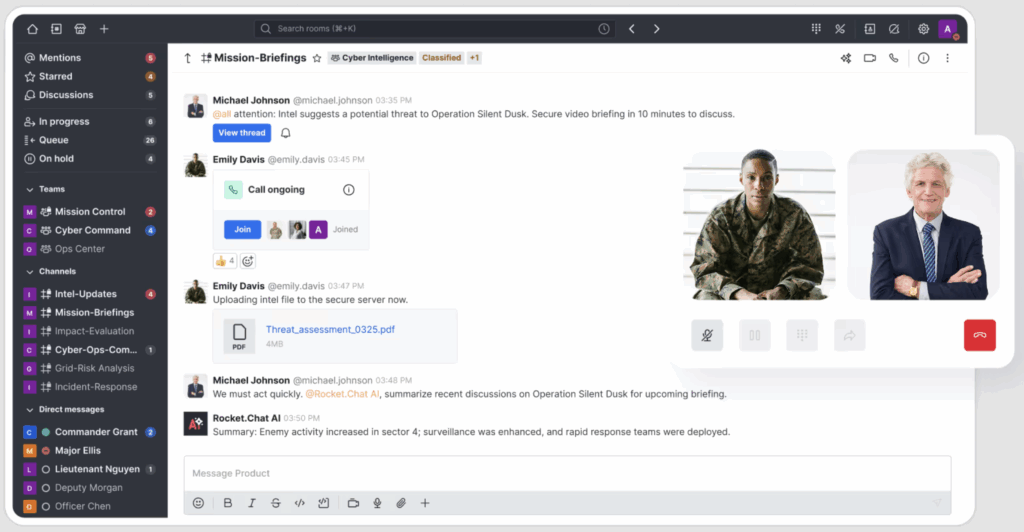
Task: Select the white-haired man video thumbnail
Action: pos(923,225)
